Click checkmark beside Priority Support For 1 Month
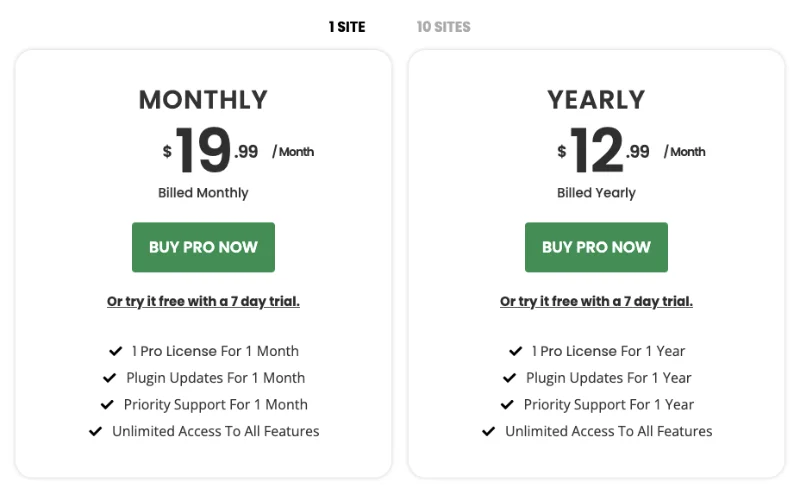 [x=107, y=405]
